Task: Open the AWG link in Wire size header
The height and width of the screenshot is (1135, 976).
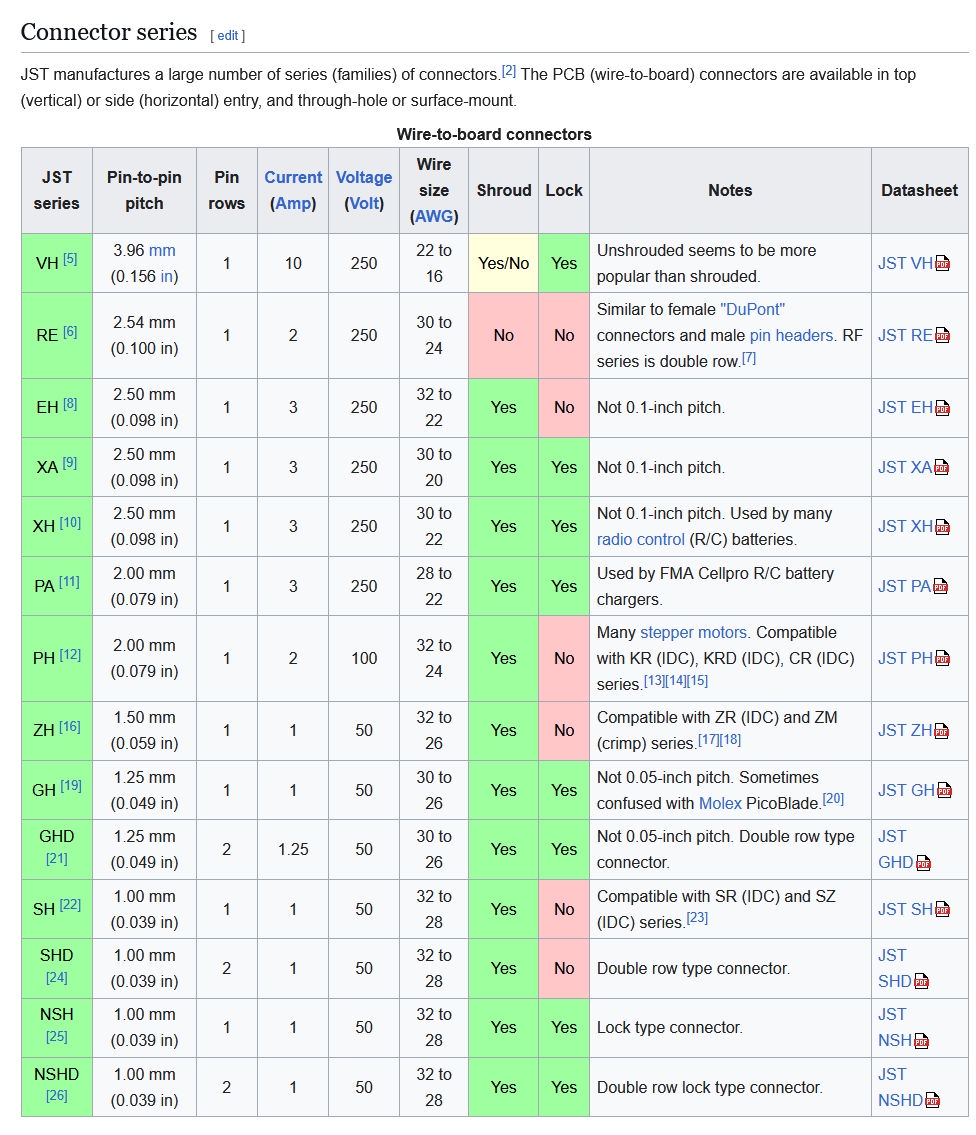Action: (x=434, y=216)
